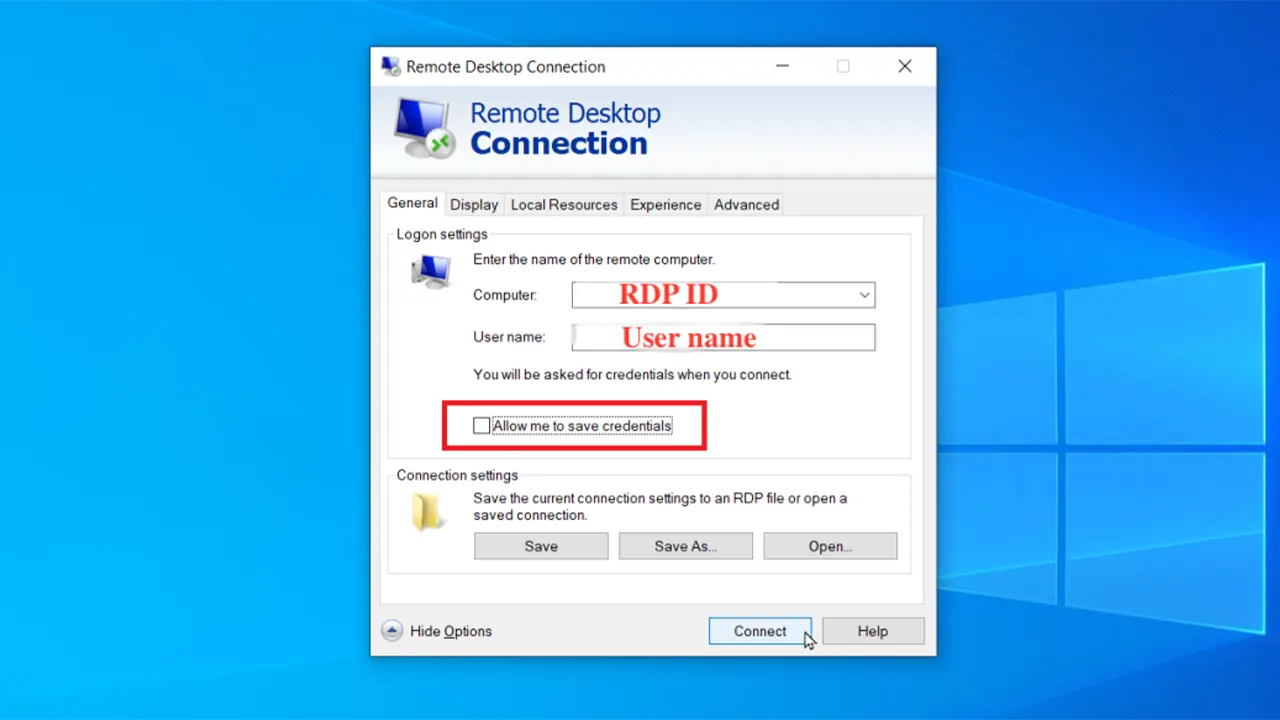Expand the Computer dropdown list
Image resolution: width=1280 pixels, height=720 pixels.
[864, 295]
